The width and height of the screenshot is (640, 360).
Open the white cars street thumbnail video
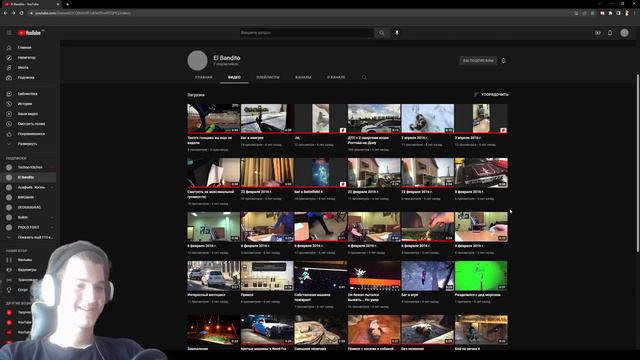click(x=213, y=276)
